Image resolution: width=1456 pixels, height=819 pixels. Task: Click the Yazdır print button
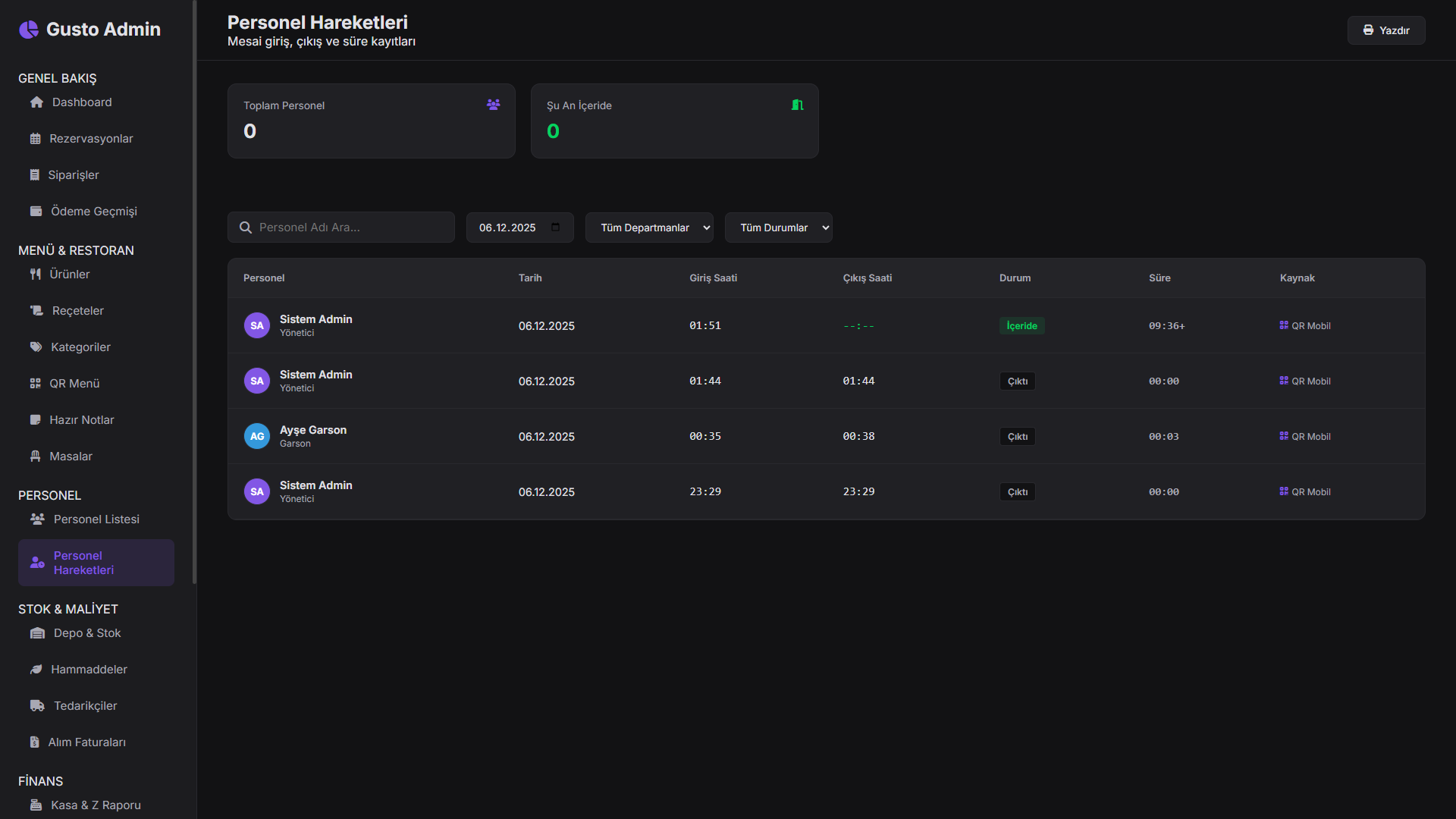(x=1386, y=30)
